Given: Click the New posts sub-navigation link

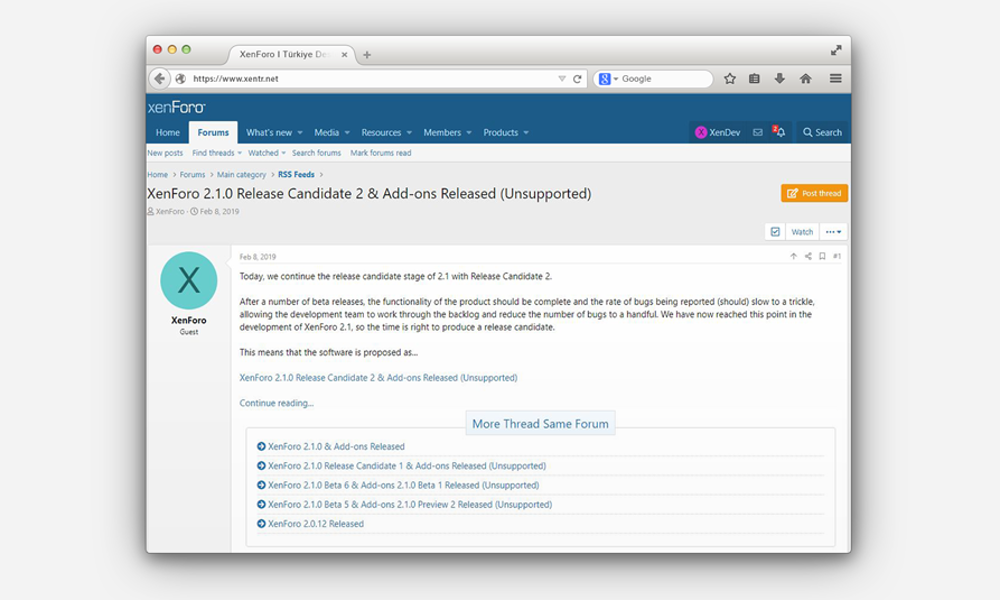Looking at the screenshot, I should click(165, 153).
